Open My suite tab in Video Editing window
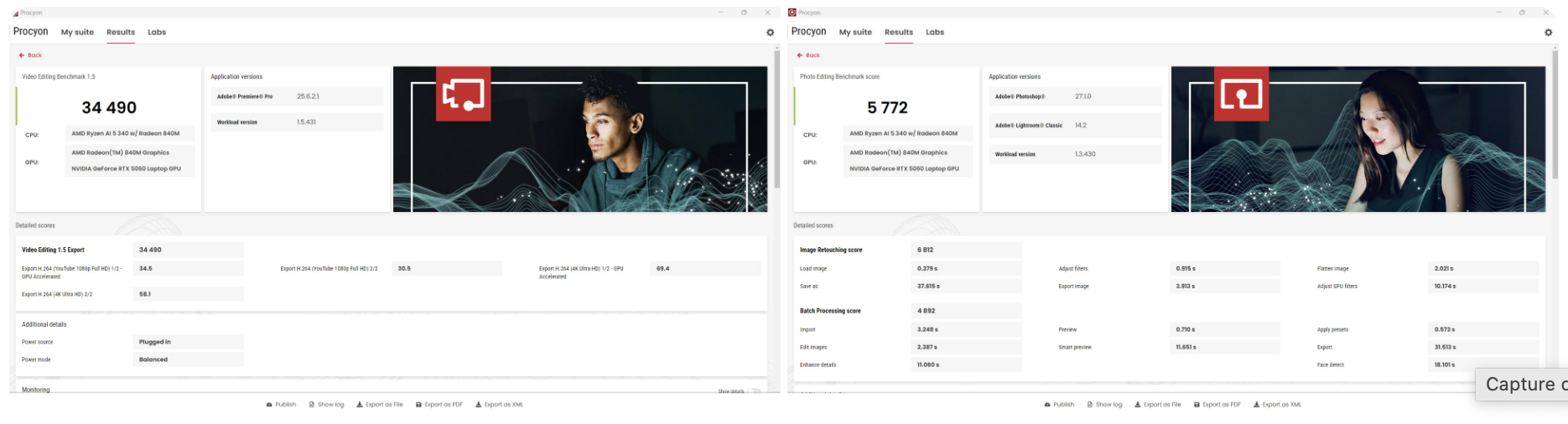This screenshot has width=1568, height=424. coord(77,33)
